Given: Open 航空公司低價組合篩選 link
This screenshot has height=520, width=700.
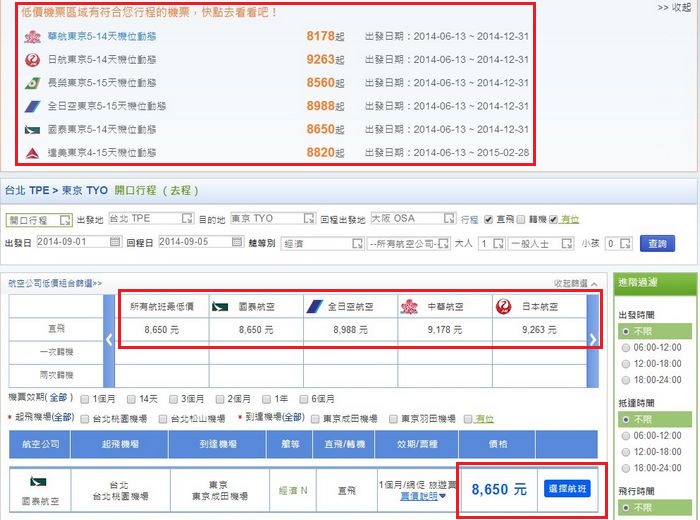Looking at the screenshot, I should click(55, 283).
